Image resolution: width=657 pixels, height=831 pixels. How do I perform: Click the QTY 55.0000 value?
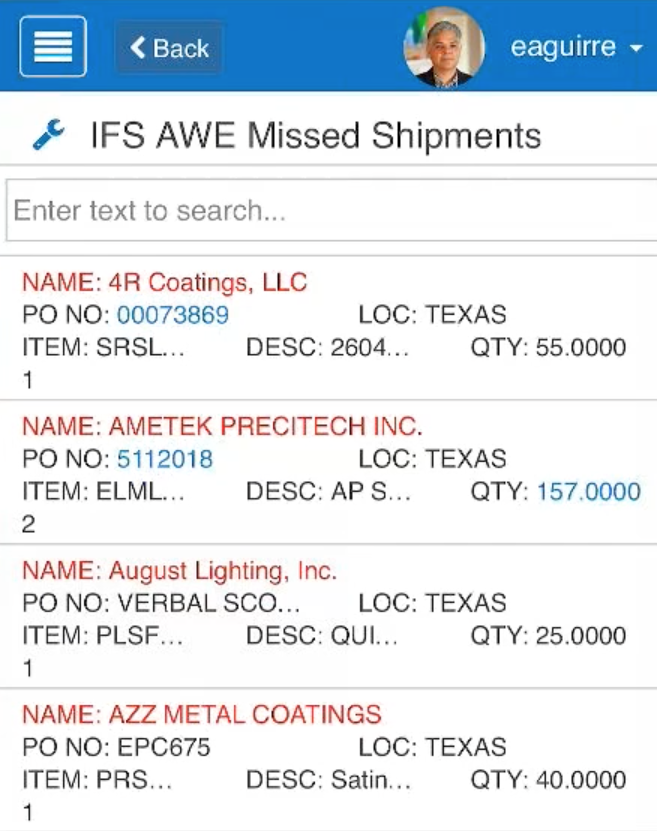coord(581,348)
